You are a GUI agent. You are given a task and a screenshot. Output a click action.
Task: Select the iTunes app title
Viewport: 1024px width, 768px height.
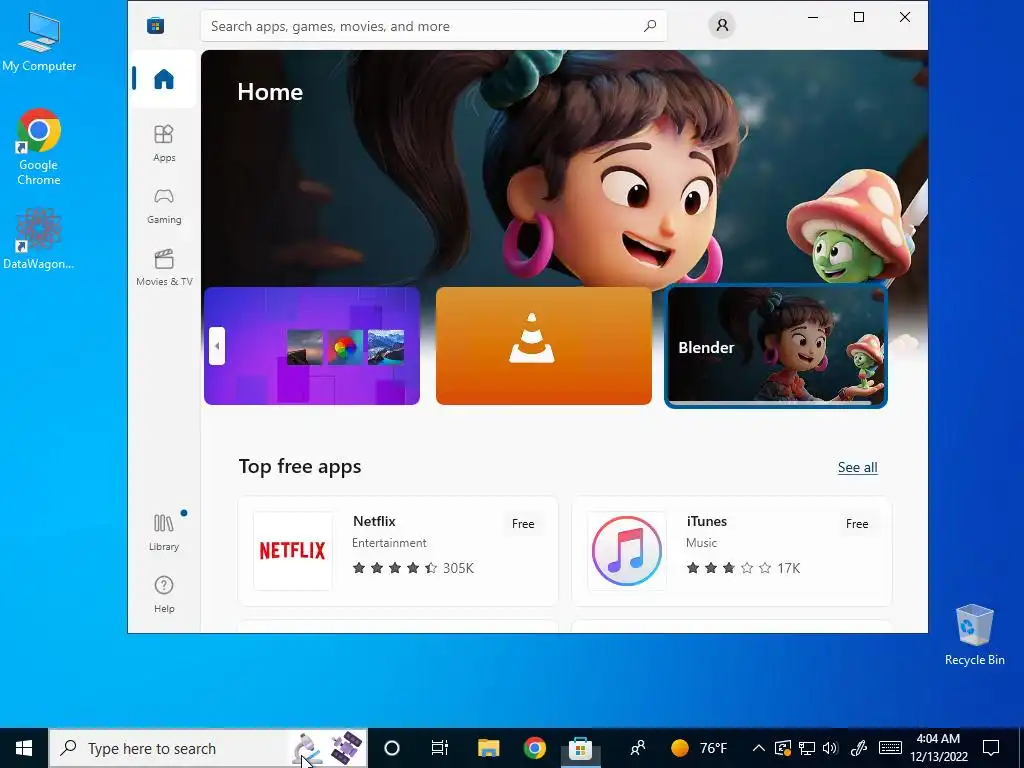[x=707, y=521]
